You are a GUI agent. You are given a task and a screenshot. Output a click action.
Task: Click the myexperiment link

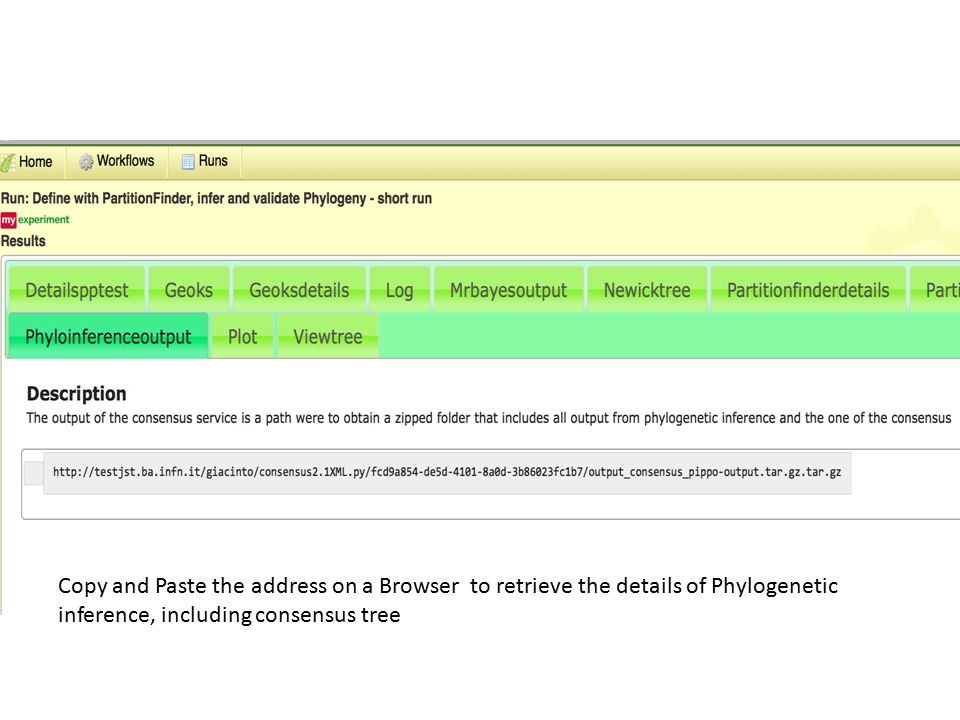35,220
